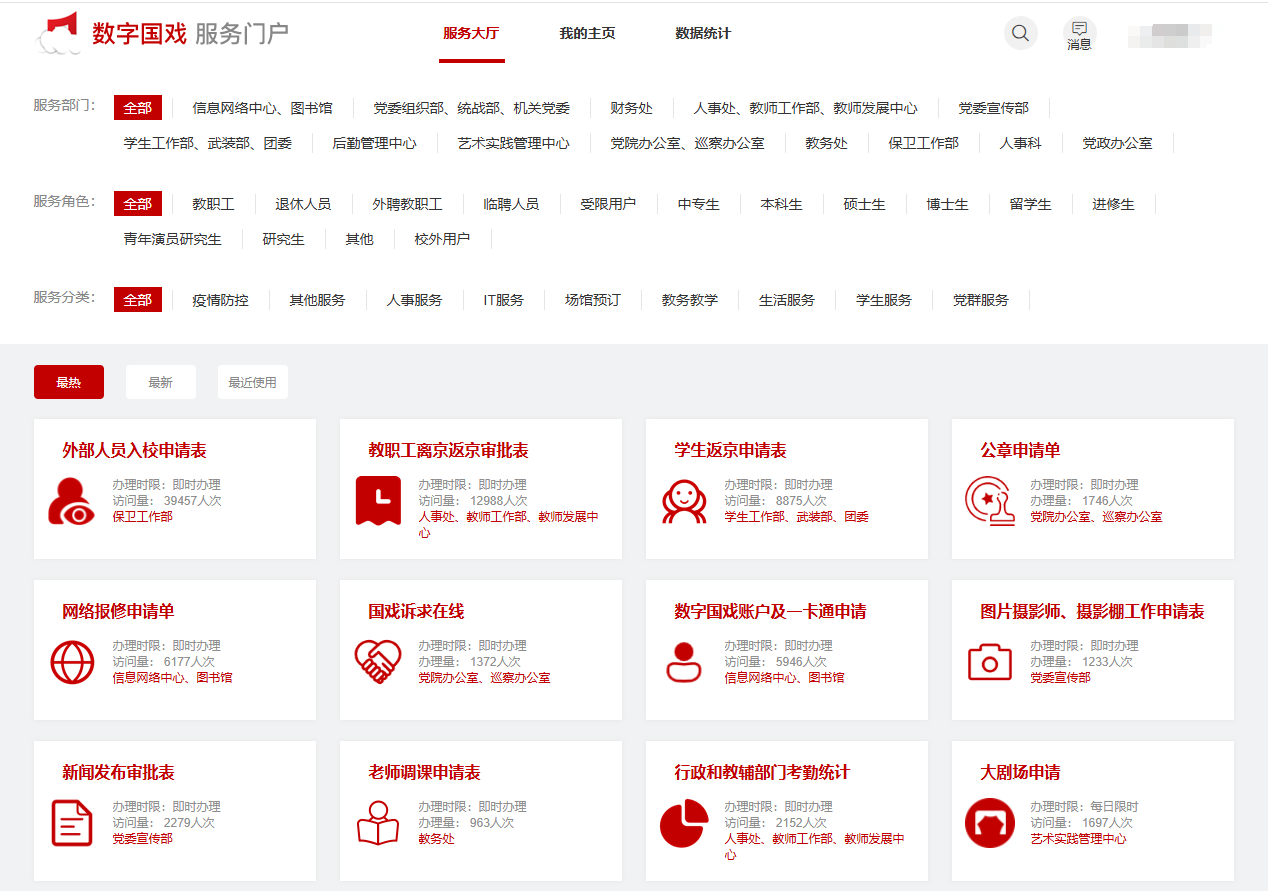This screenshot has width=1268, height=891.
Task: Click the globe icon for 网络报修申请单
Action: click(72, 662)
